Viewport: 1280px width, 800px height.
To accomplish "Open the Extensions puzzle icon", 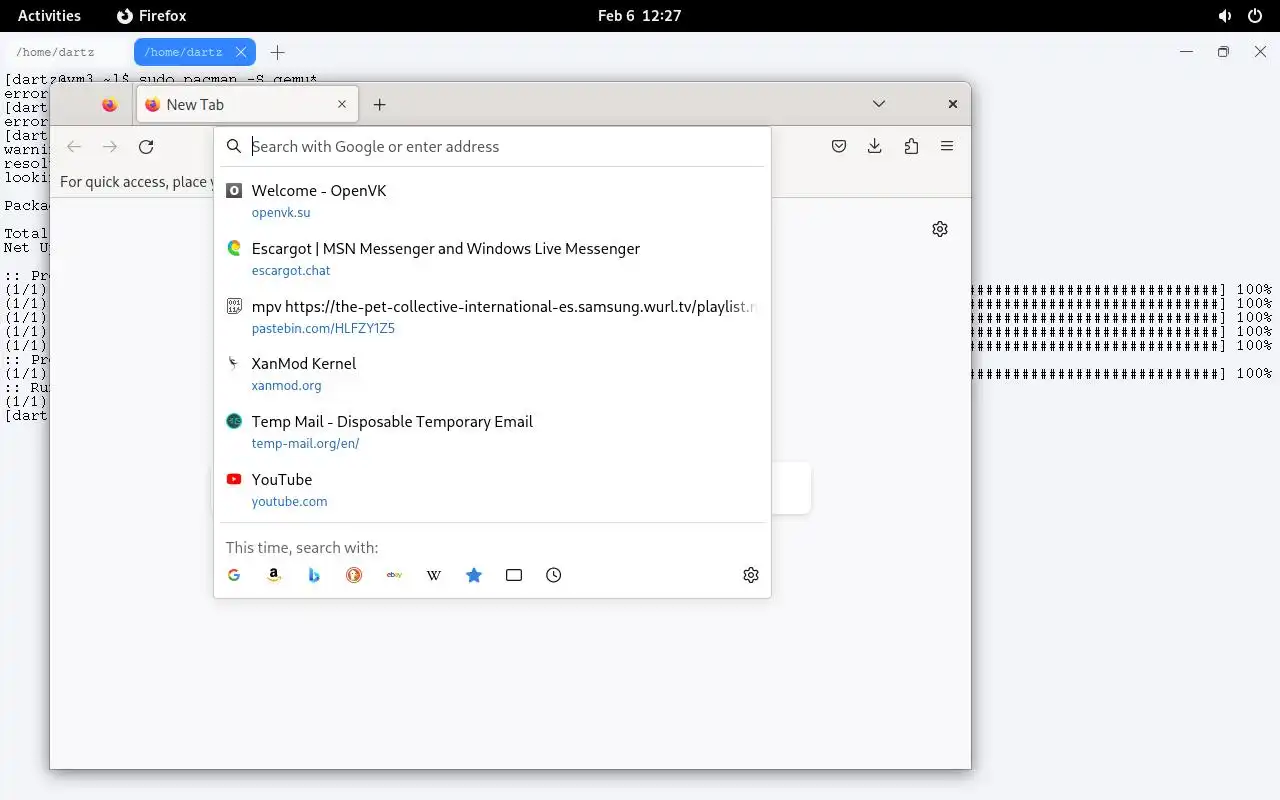I will [x=911, y=146].
